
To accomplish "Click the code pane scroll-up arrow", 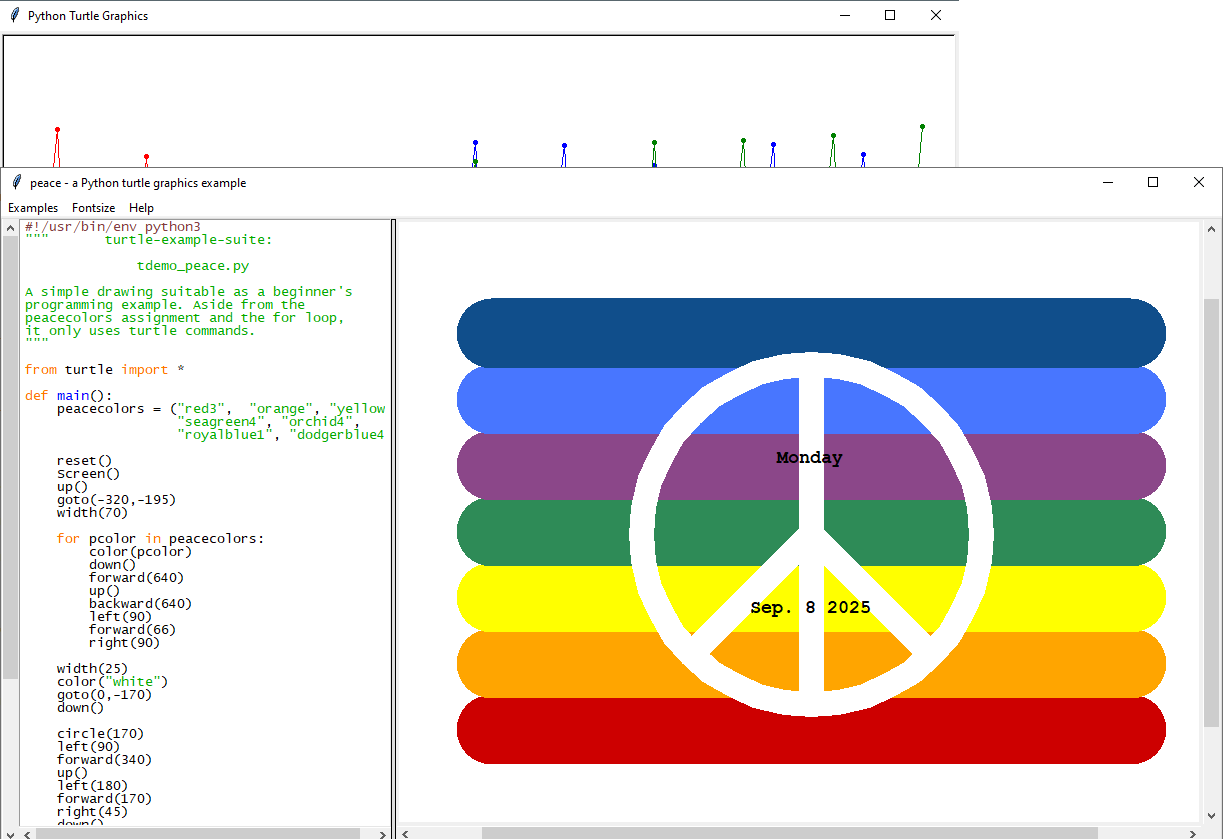I will (10, 229).
